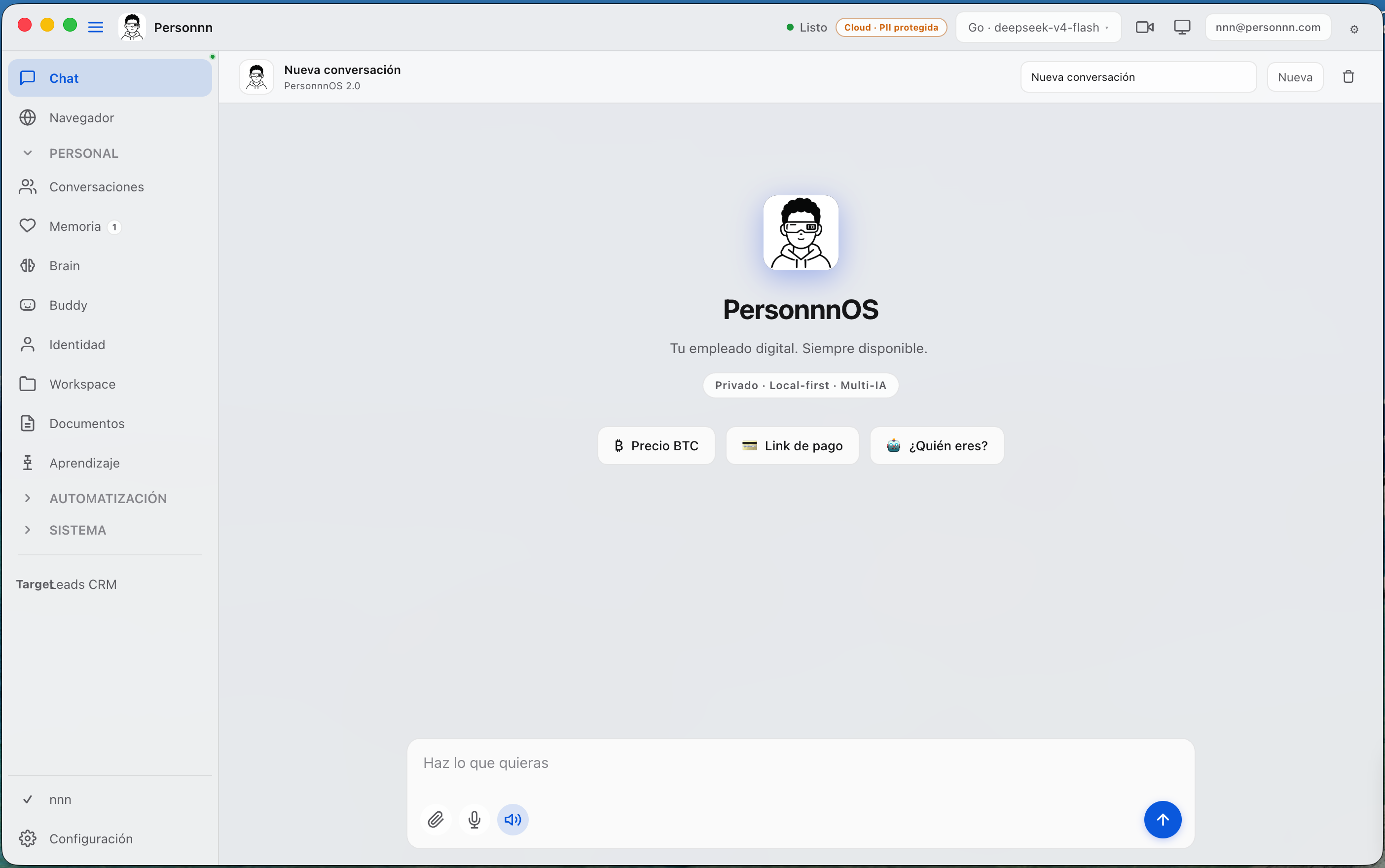The width and height of the screenshot is (1385, 868).
Task: Open Memoria in the sidebar
Action: [110, 226]
